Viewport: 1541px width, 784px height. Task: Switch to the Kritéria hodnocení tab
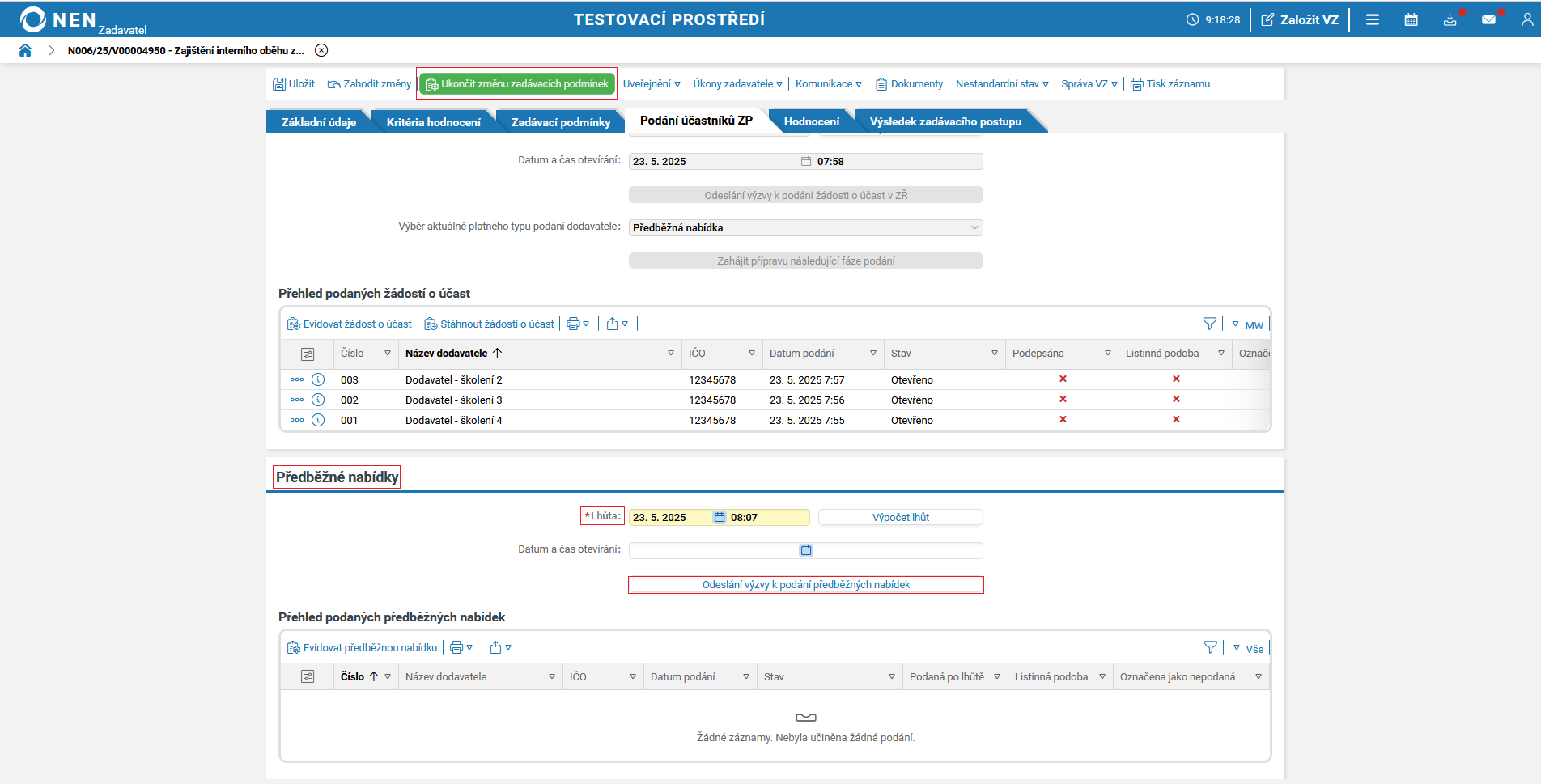(433, 122)
